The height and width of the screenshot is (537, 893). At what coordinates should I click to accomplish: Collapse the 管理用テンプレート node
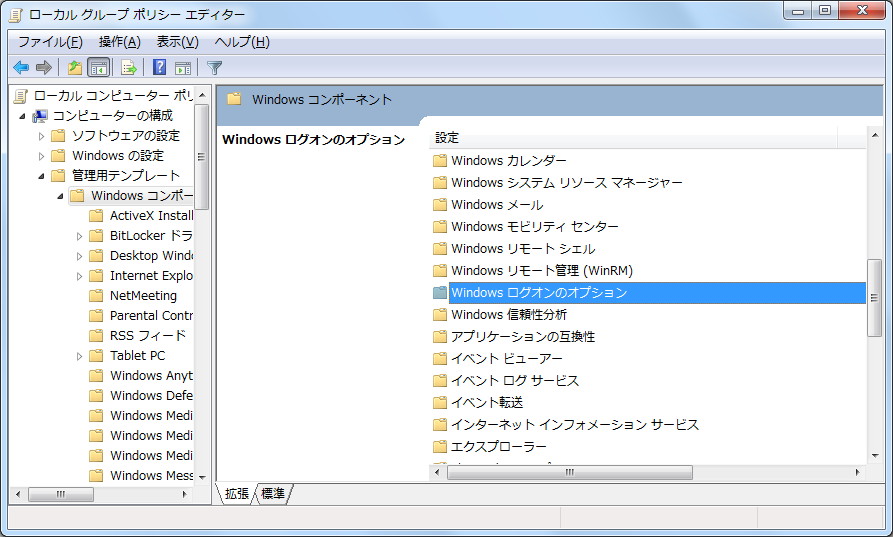point(41,176)
